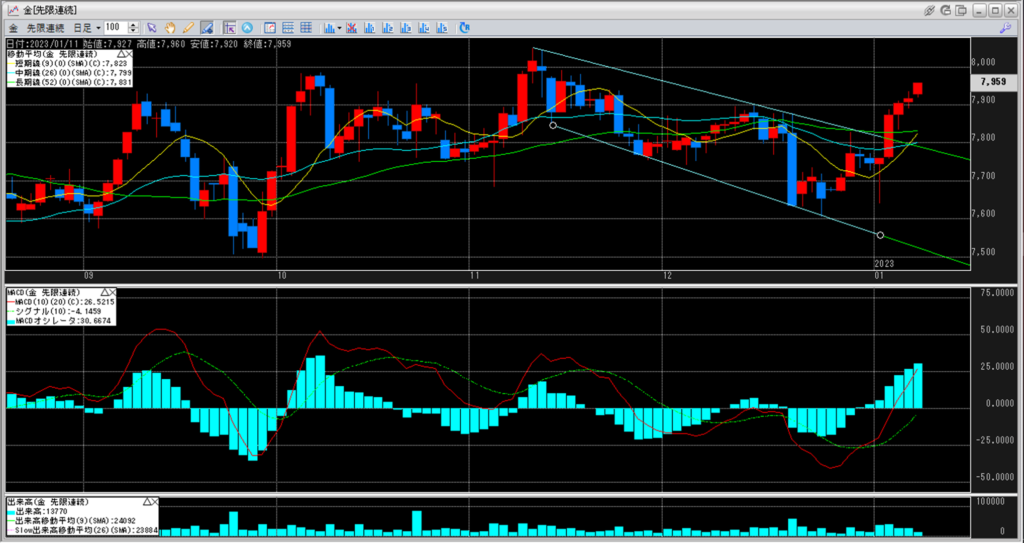Click the シグナル(10) legend line
The image size is (1024, 543).
pyautogui.click(x=54, y=311)
